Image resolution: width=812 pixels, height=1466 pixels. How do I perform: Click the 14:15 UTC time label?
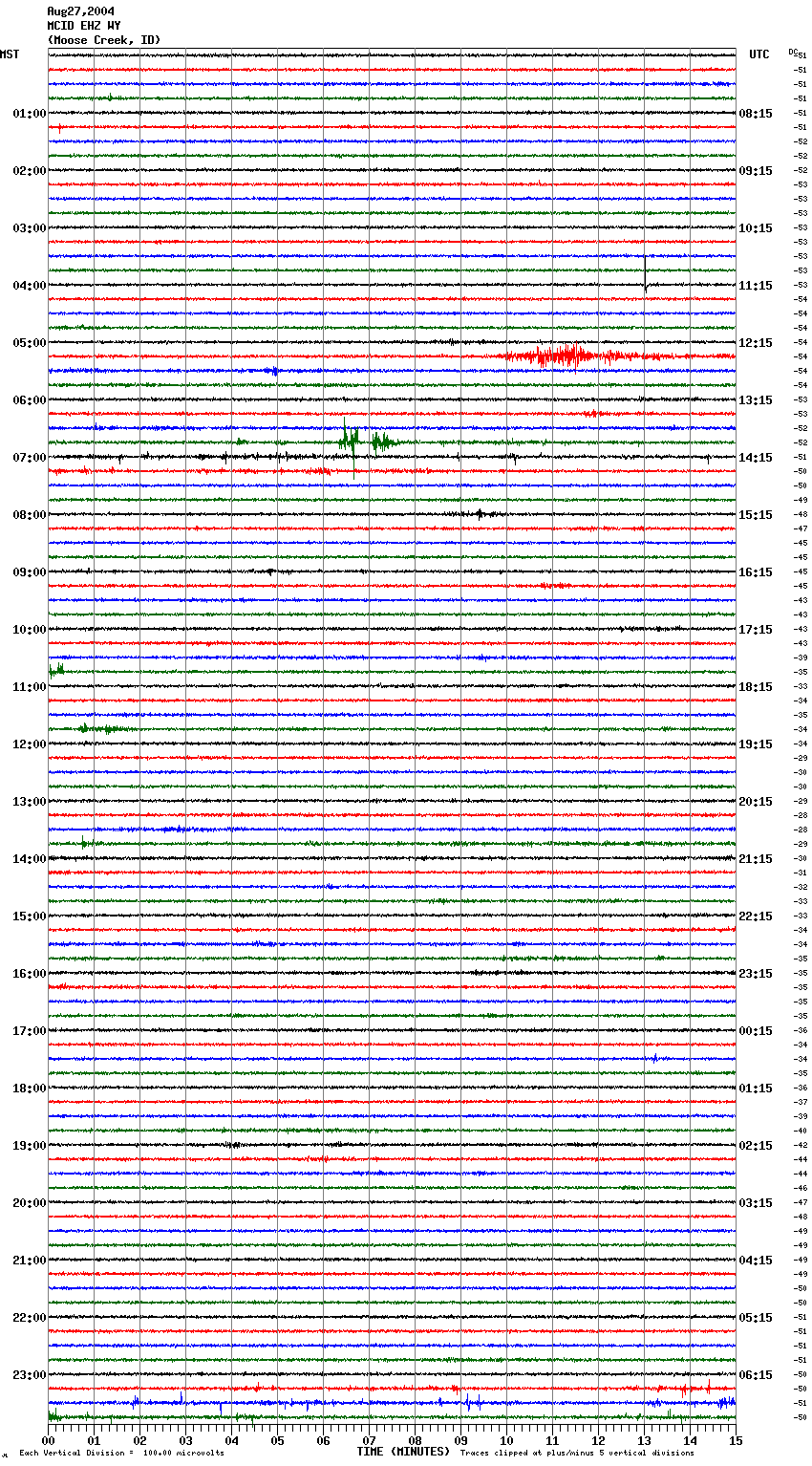756,458
